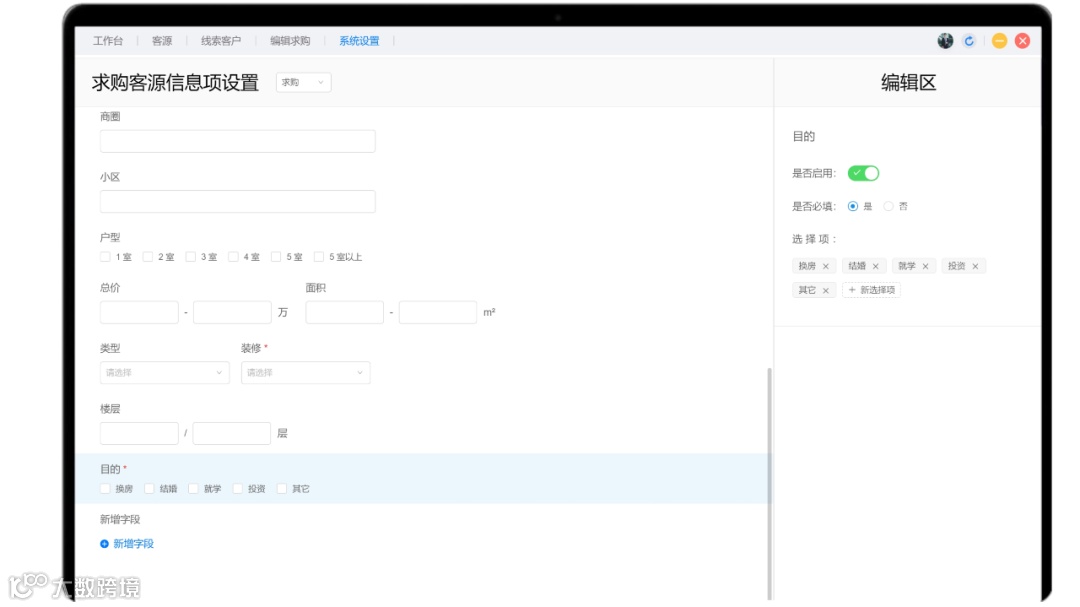Check the 4室 户型 checkbox
This screenshot has width=1080, height=607.
pyautogui.click(x=233, y=257)
